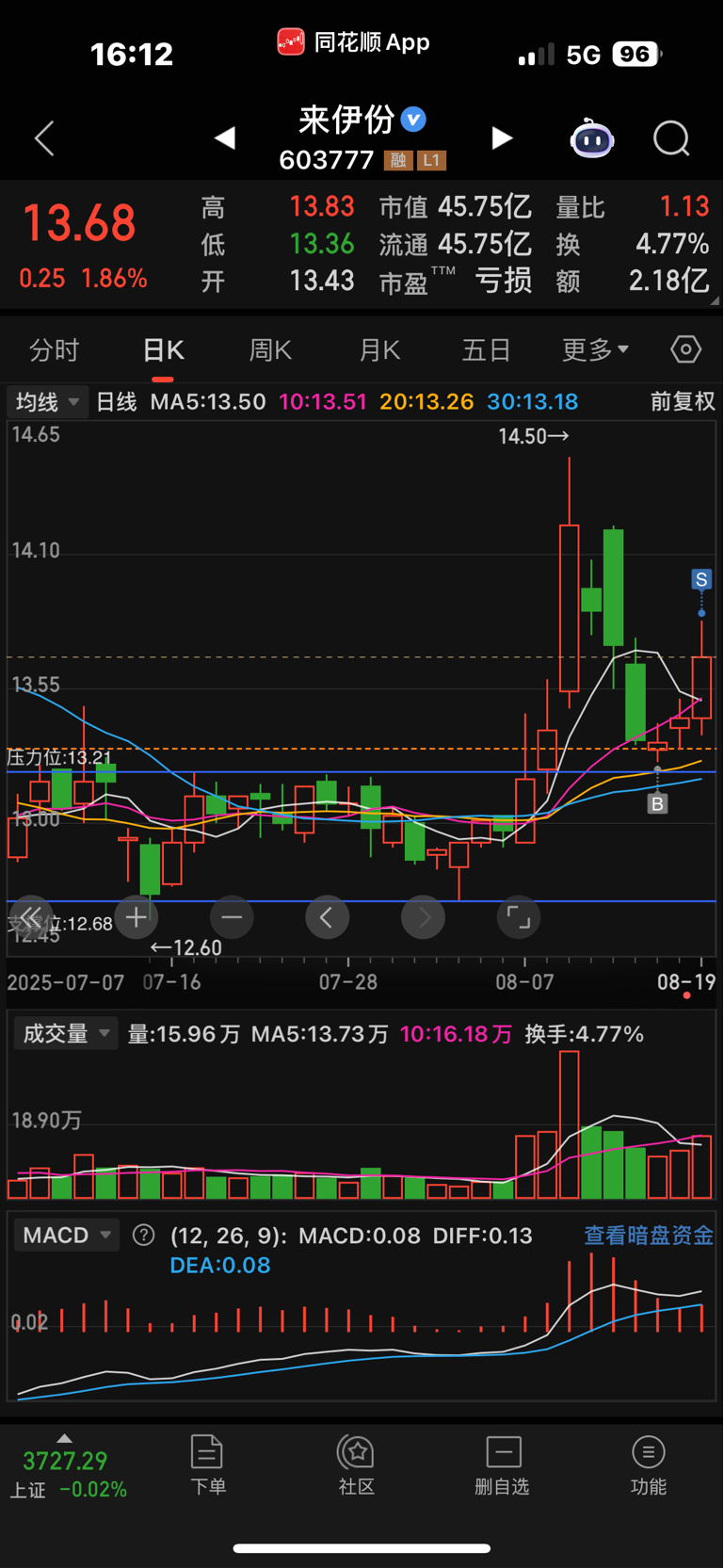Shift chart right with chevron button
This screenshot has width=724, height=1568.
[x=424, y=916]
